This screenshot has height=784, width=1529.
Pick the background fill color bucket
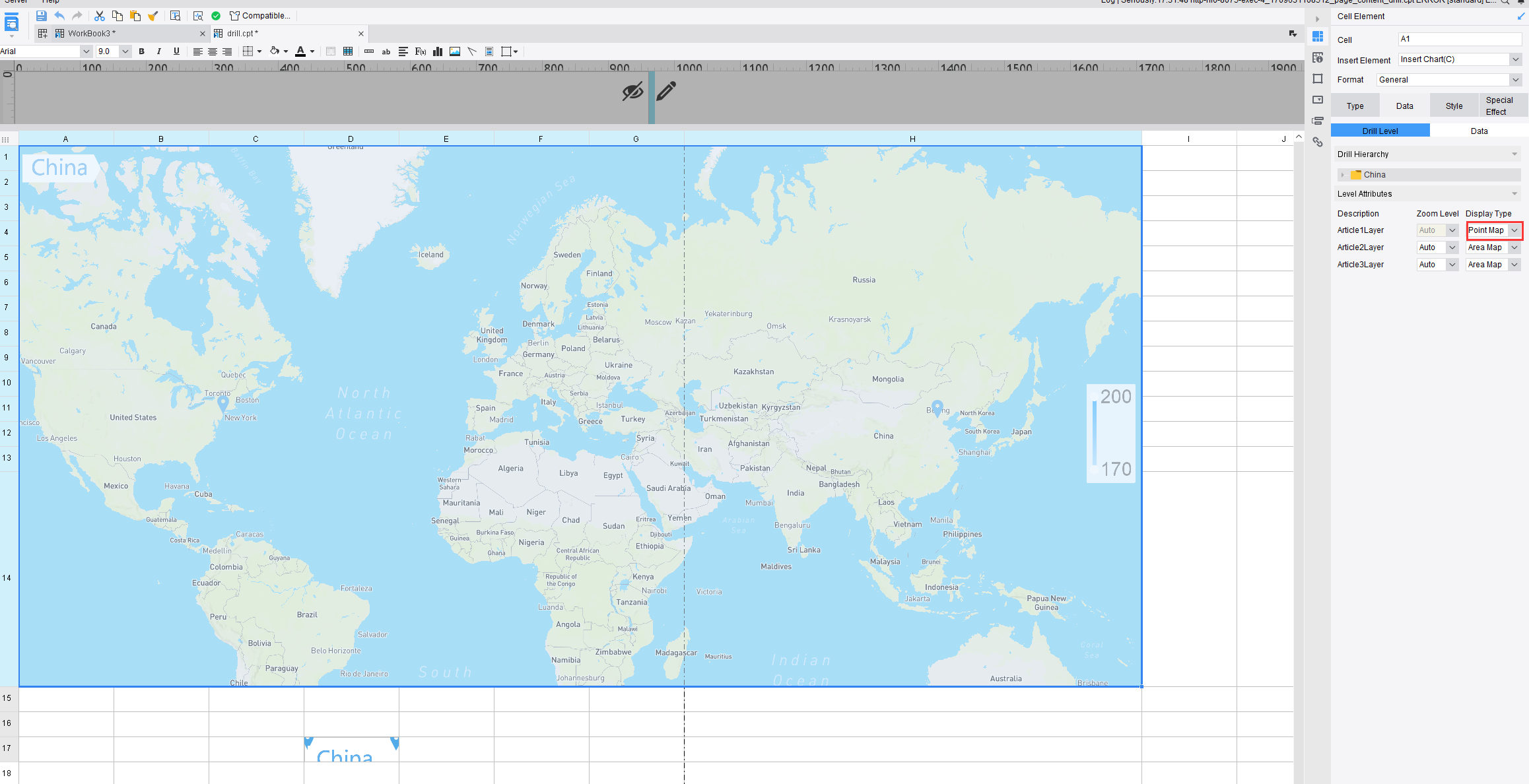point(275,51)
